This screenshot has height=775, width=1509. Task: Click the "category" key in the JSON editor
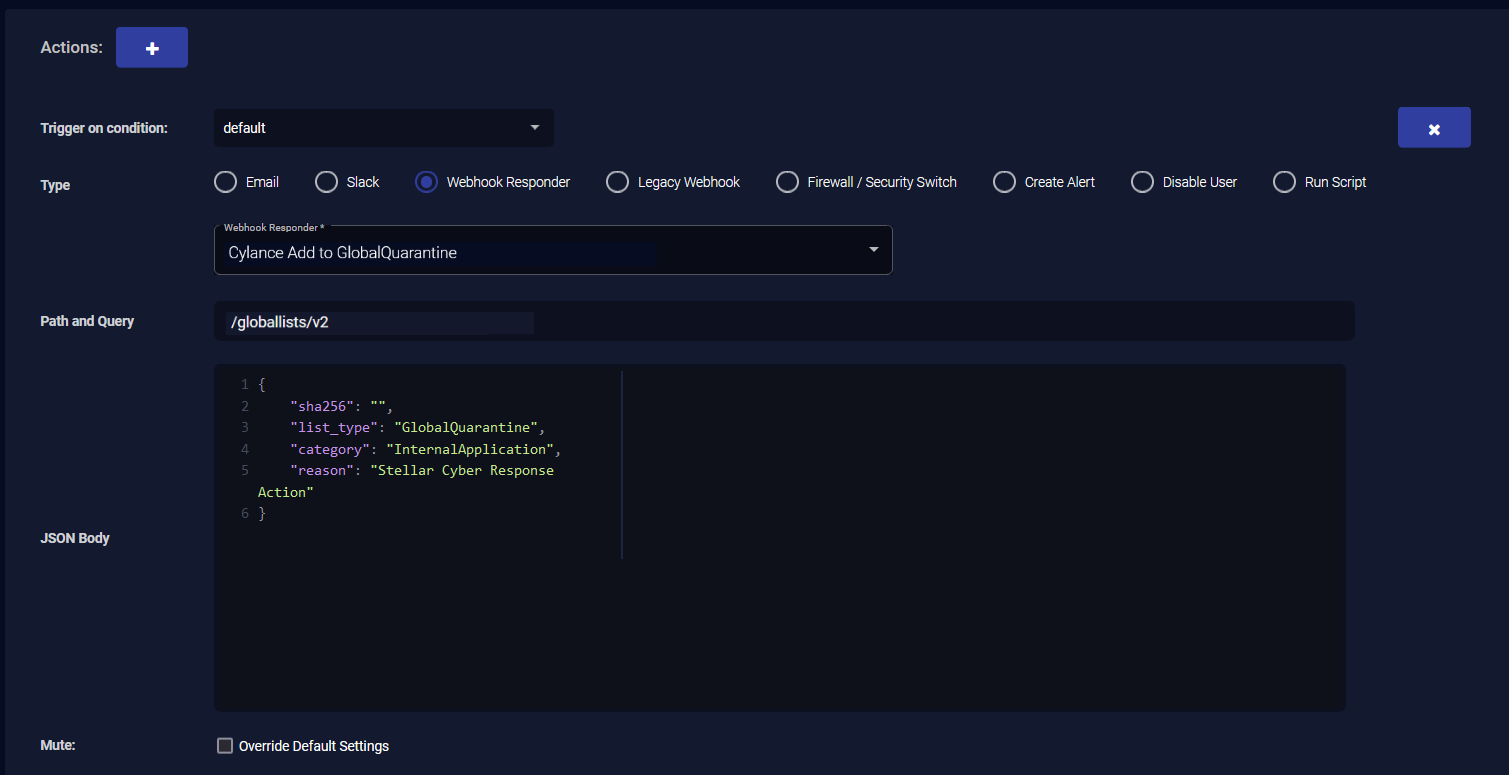click(330, 449)
